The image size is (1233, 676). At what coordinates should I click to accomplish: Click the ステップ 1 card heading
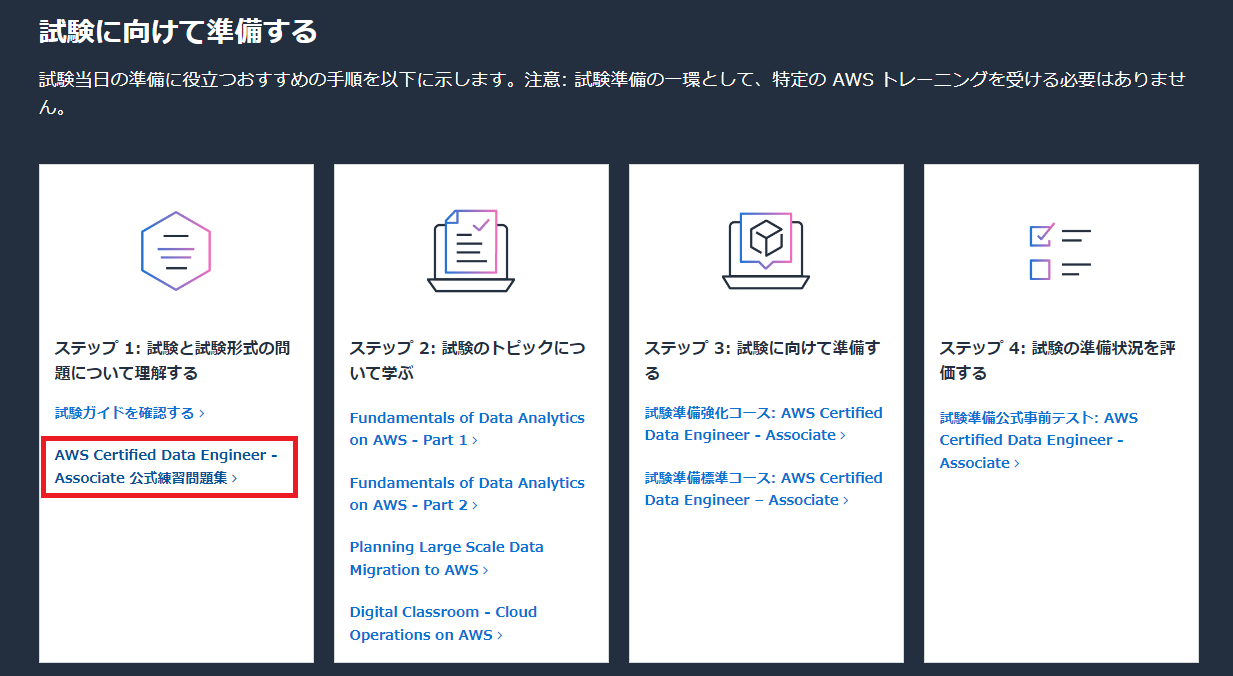click(172, 360)
